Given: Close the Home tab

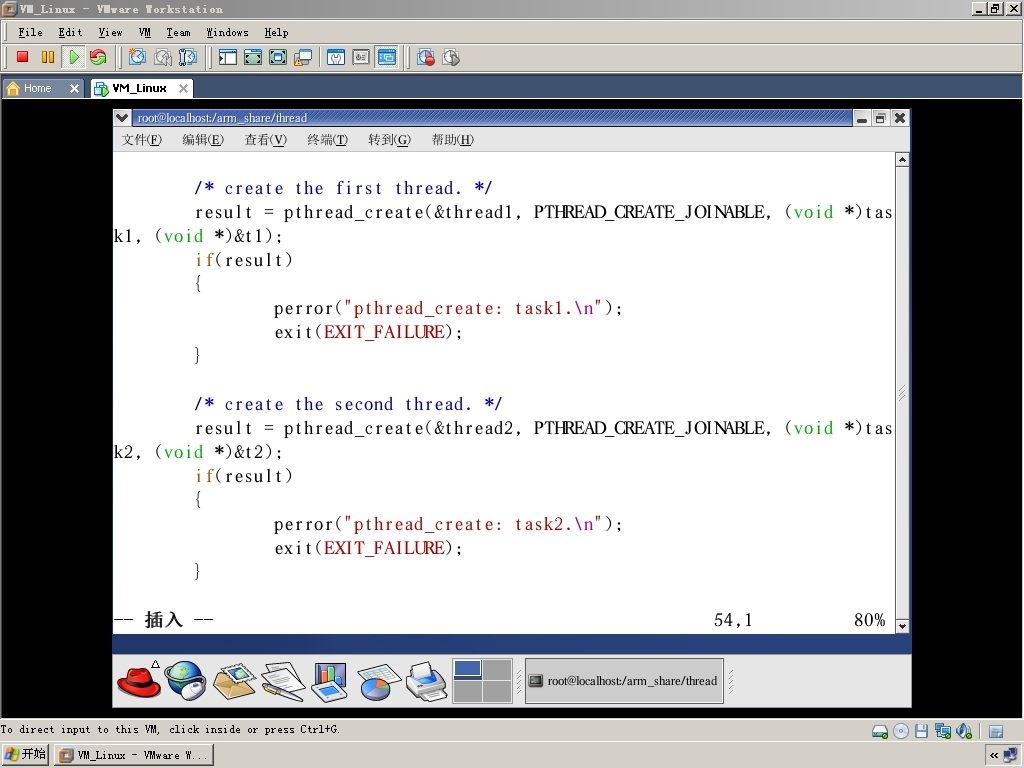Looking at the screenshot, I should coord(74,88).
